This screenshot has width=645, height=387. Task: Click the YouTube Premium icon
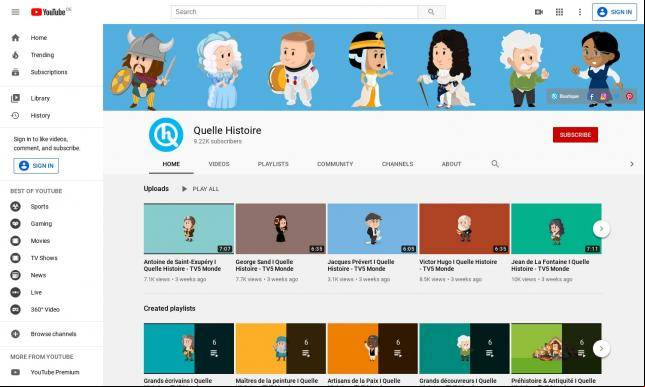coord(15,372)
